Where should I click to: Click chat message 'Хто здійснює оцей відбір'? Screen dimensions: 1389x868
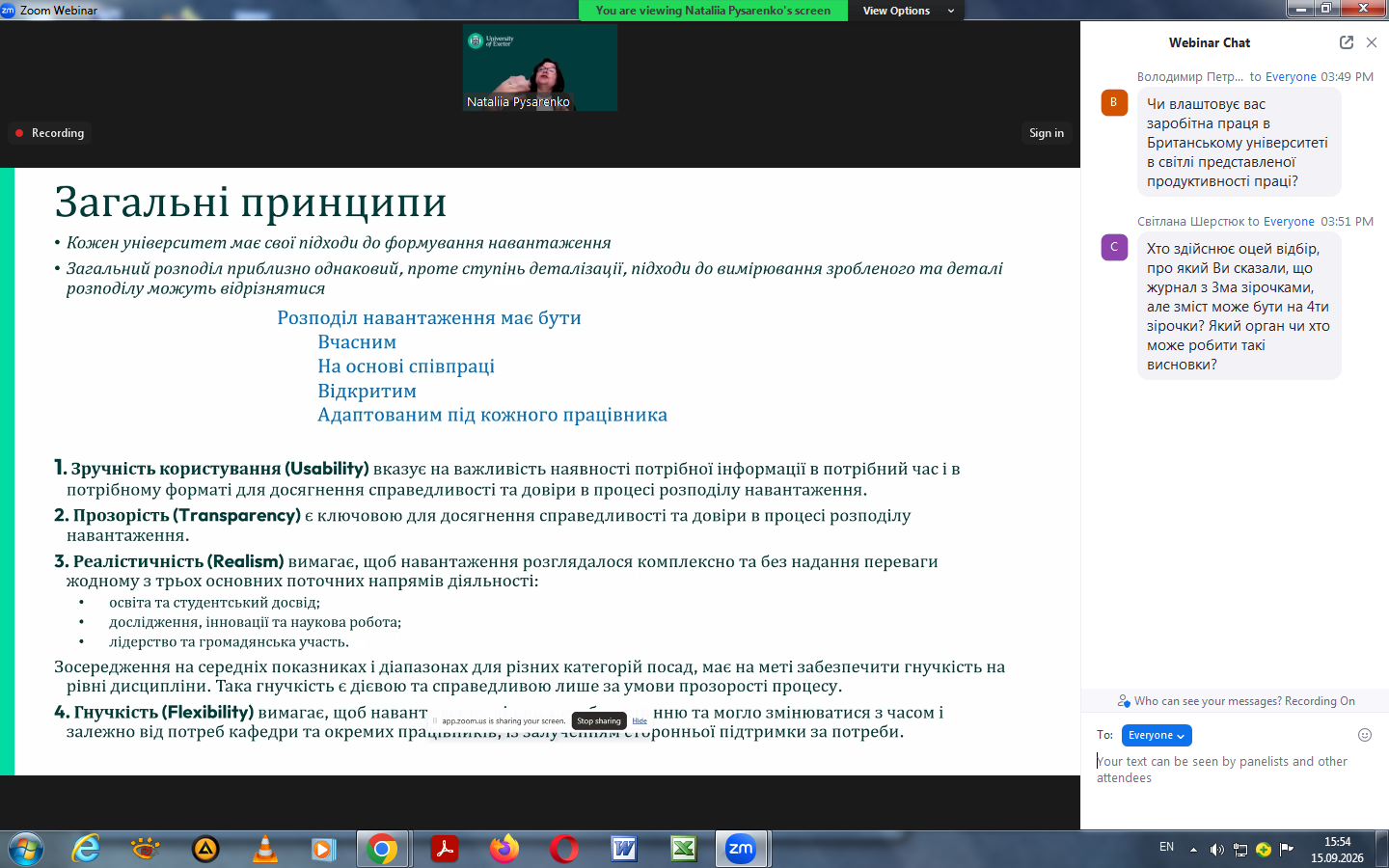pyautogui.click(x=1239, y=307)
